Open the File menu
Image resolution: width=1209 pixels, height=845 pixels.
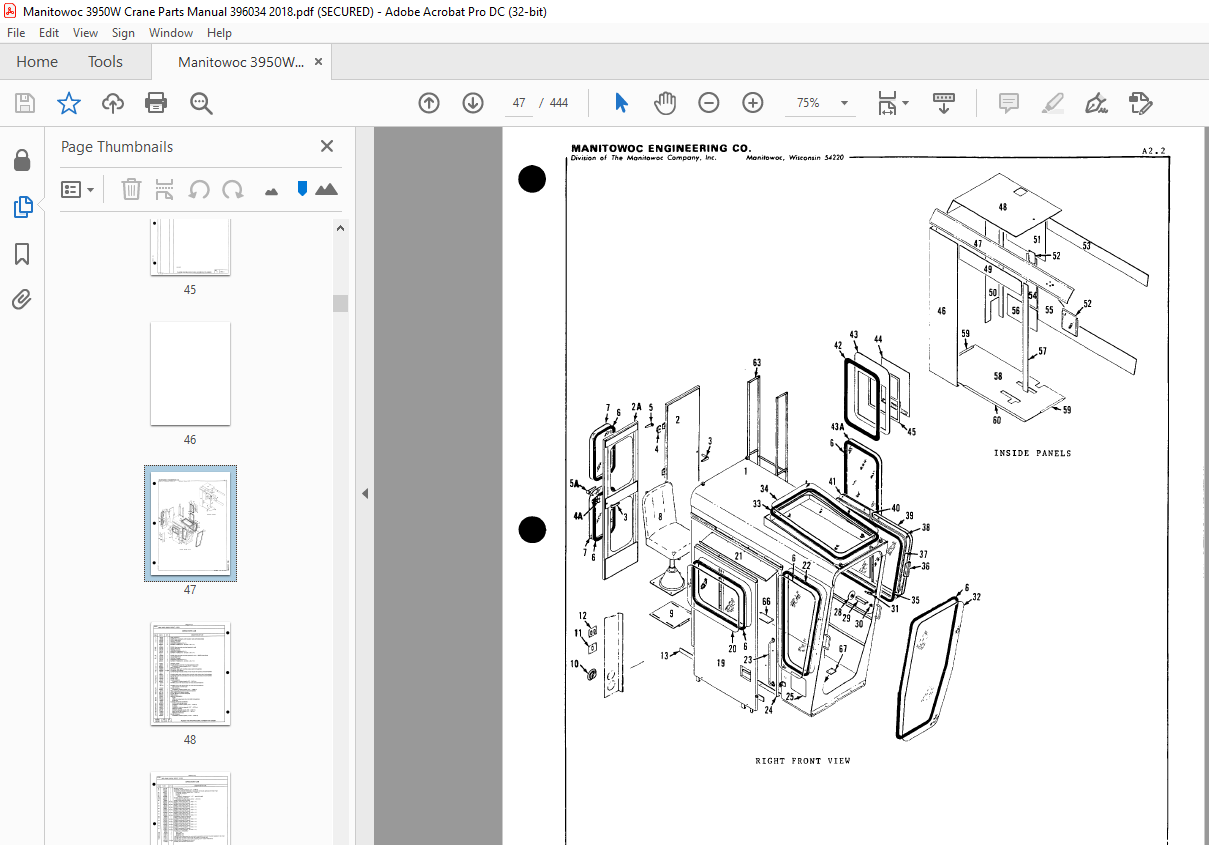(16, 33)
